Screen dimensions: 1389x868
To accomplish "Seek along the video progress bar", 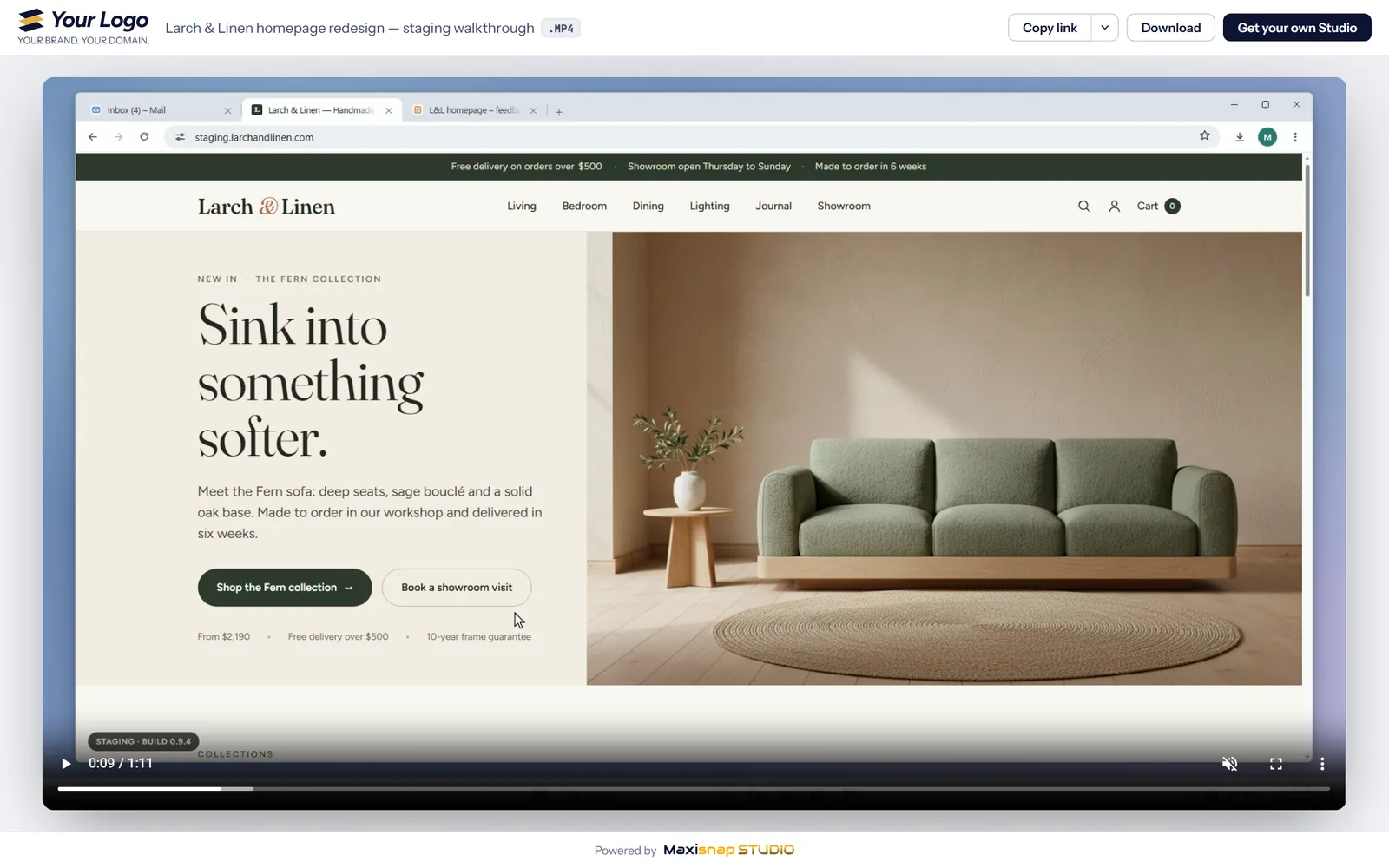I will click(694, 788).
